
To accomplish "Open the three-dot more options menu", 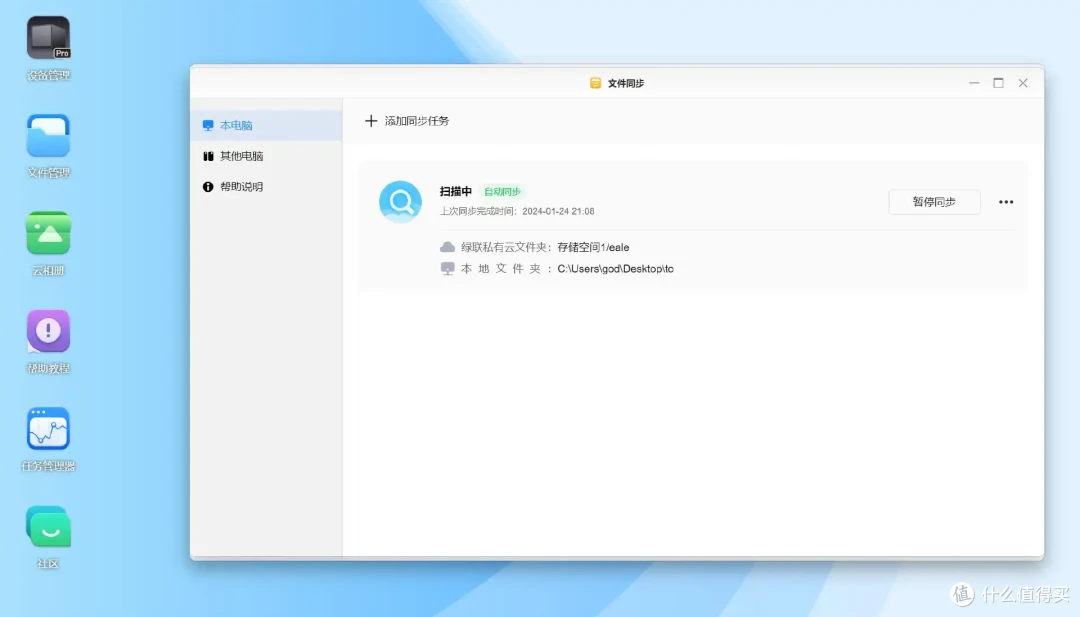I will pos(1006,202).
